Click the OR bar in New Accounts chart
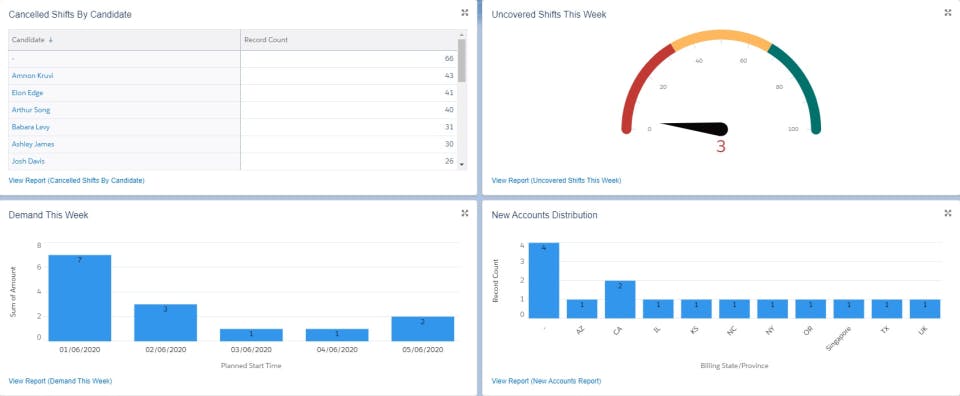960x396 pixels. pyautogui.click(x=811, y=309)
